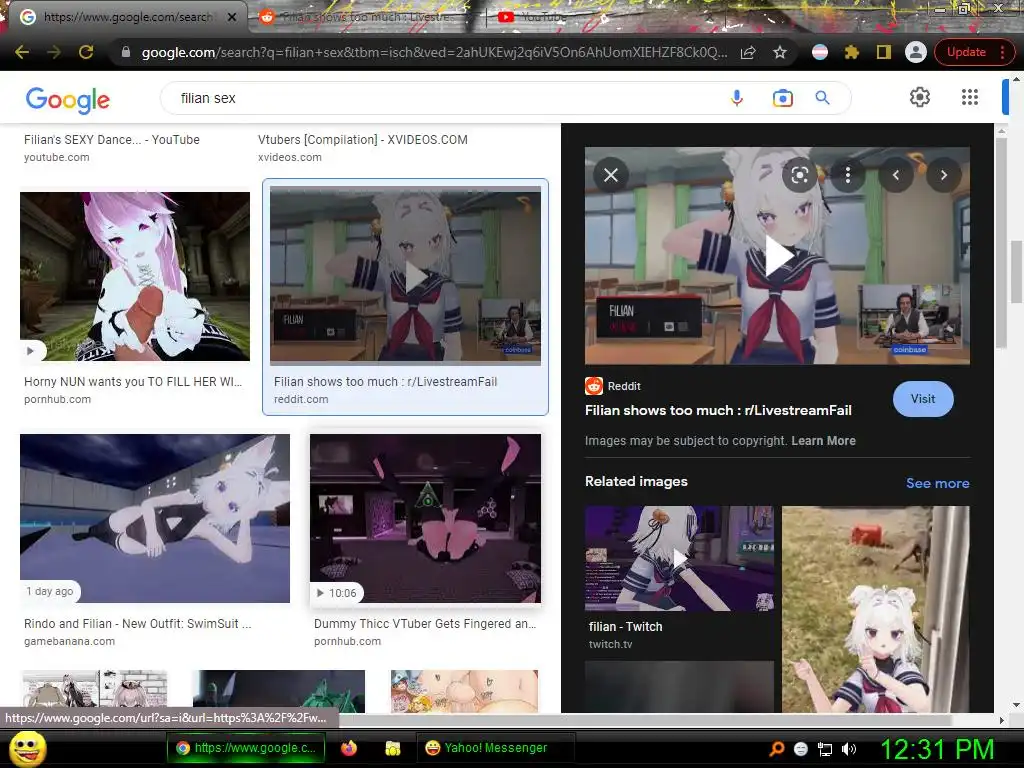Open the preview title link about LivestreamFail
Screen dimensions: 1024x768
point(718,410)
